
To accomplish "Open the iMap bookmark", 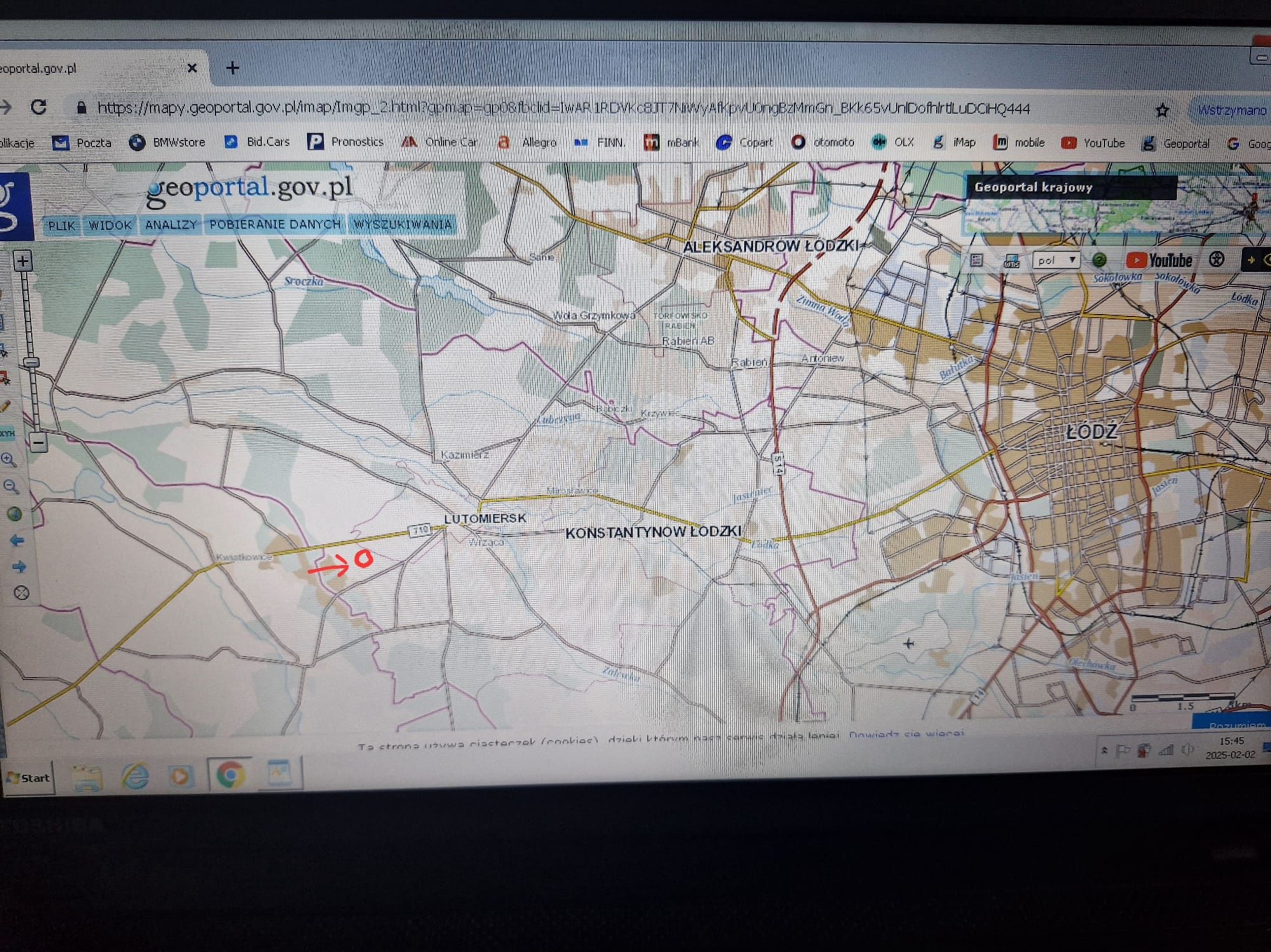I will (954, 142).
